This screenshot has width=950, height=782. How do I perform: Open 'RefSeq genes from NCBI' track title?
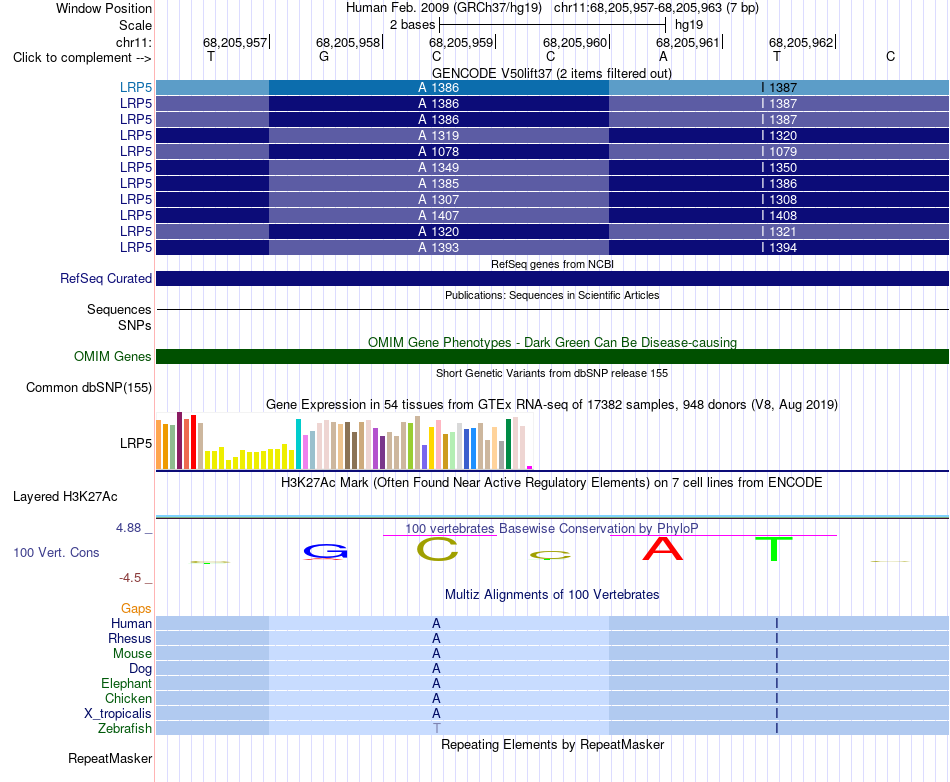[552, 264]
